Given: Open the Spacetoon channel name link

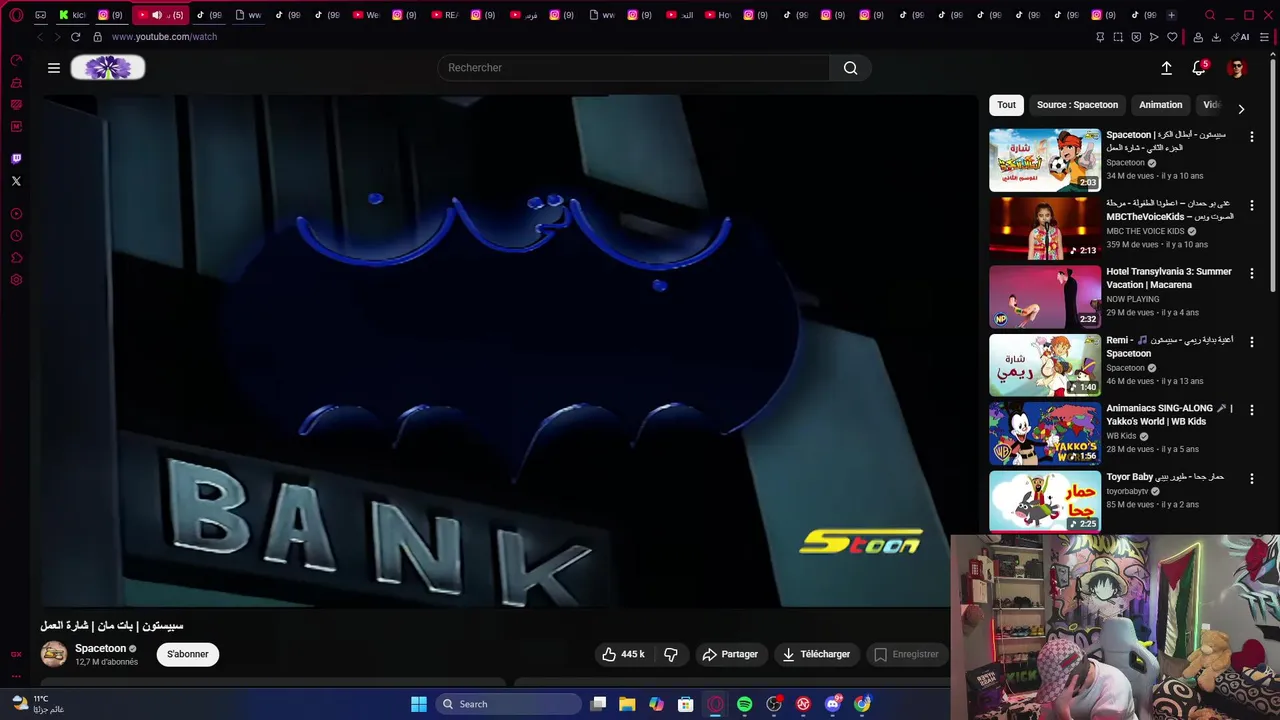Looking at the screenshot, I should (x=101, y=649).
